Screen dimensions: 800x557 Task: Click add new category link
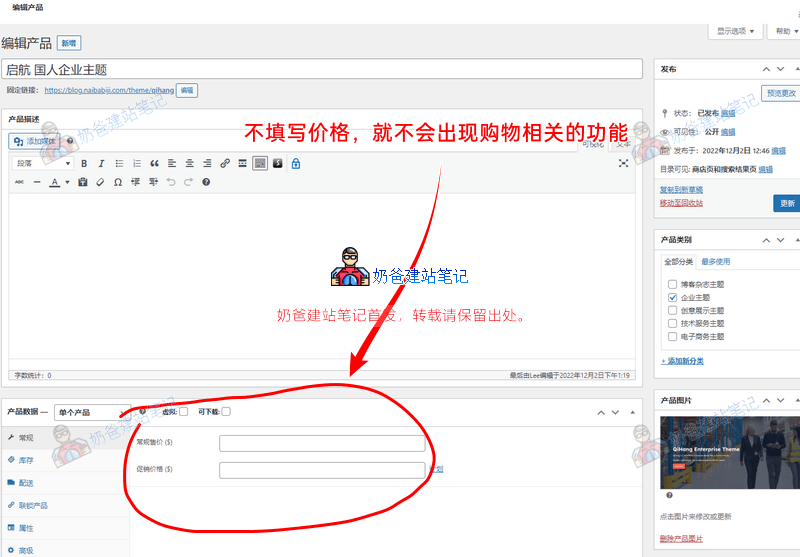682,361
